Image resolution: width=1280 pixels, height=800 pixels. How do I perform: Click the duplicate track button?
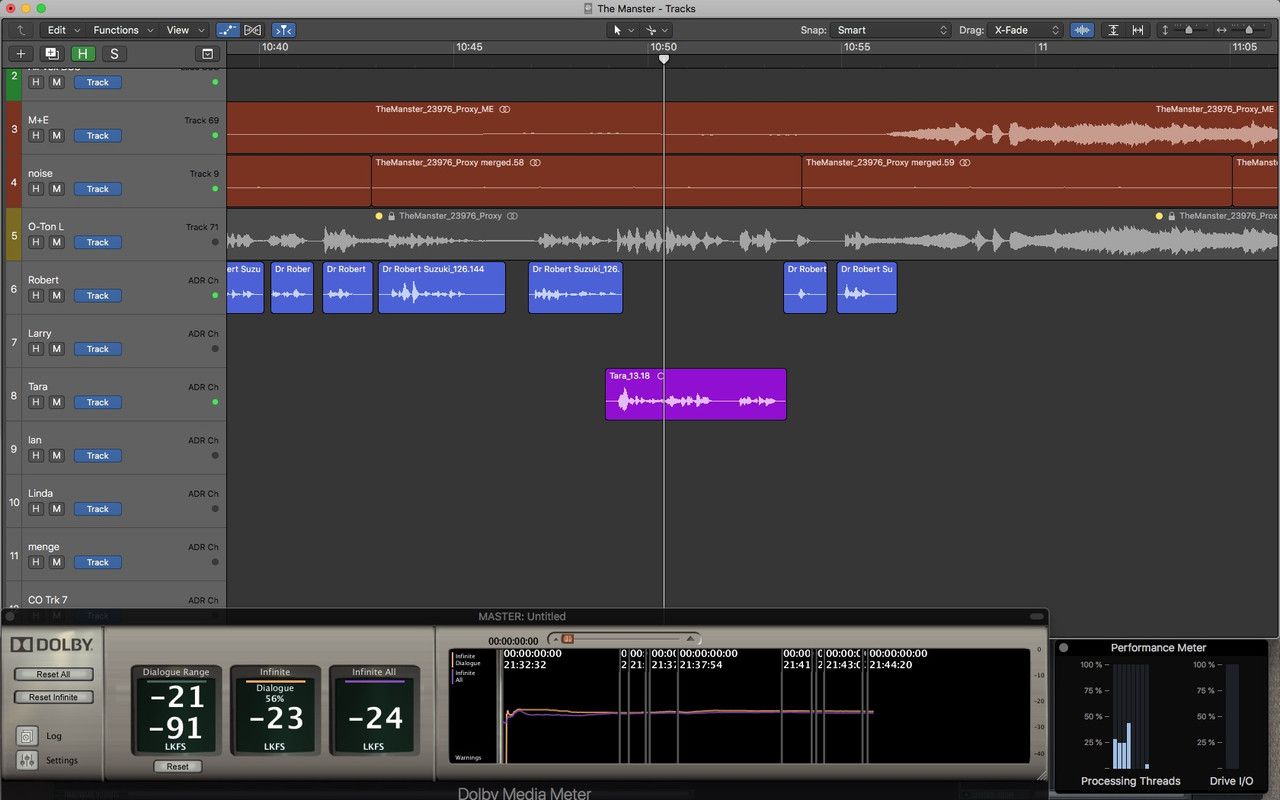[x=51, y=54]
